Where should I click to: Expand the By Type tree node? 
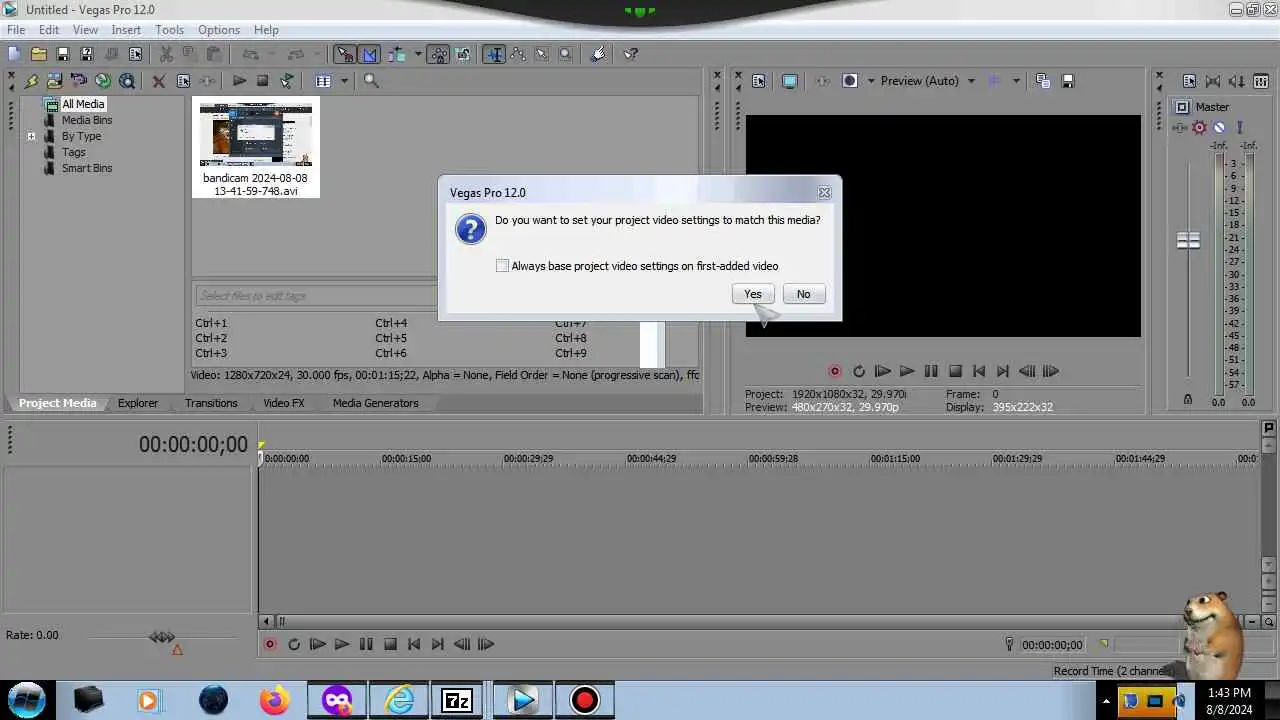[x=31, y=137]
